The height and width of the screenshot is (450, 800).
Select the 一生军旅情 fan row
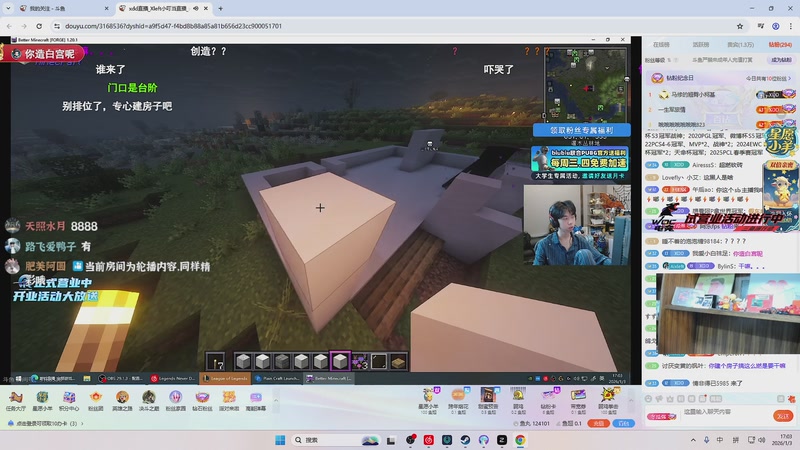pyautogui.click(x=720, y=110)
